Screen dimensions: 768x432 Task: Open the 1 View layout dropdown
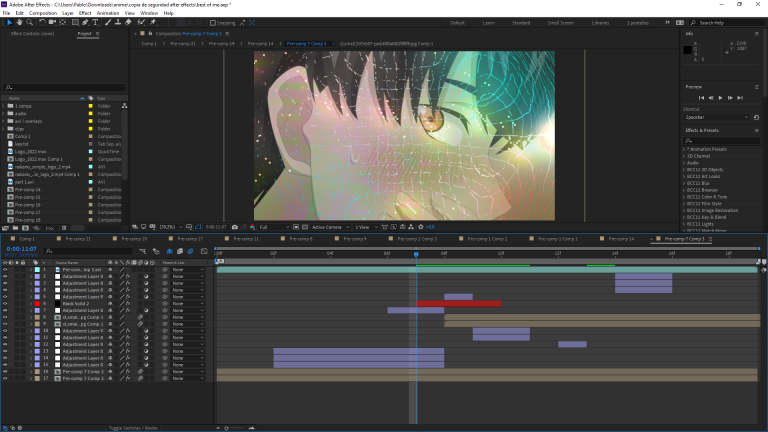point(366,227)
